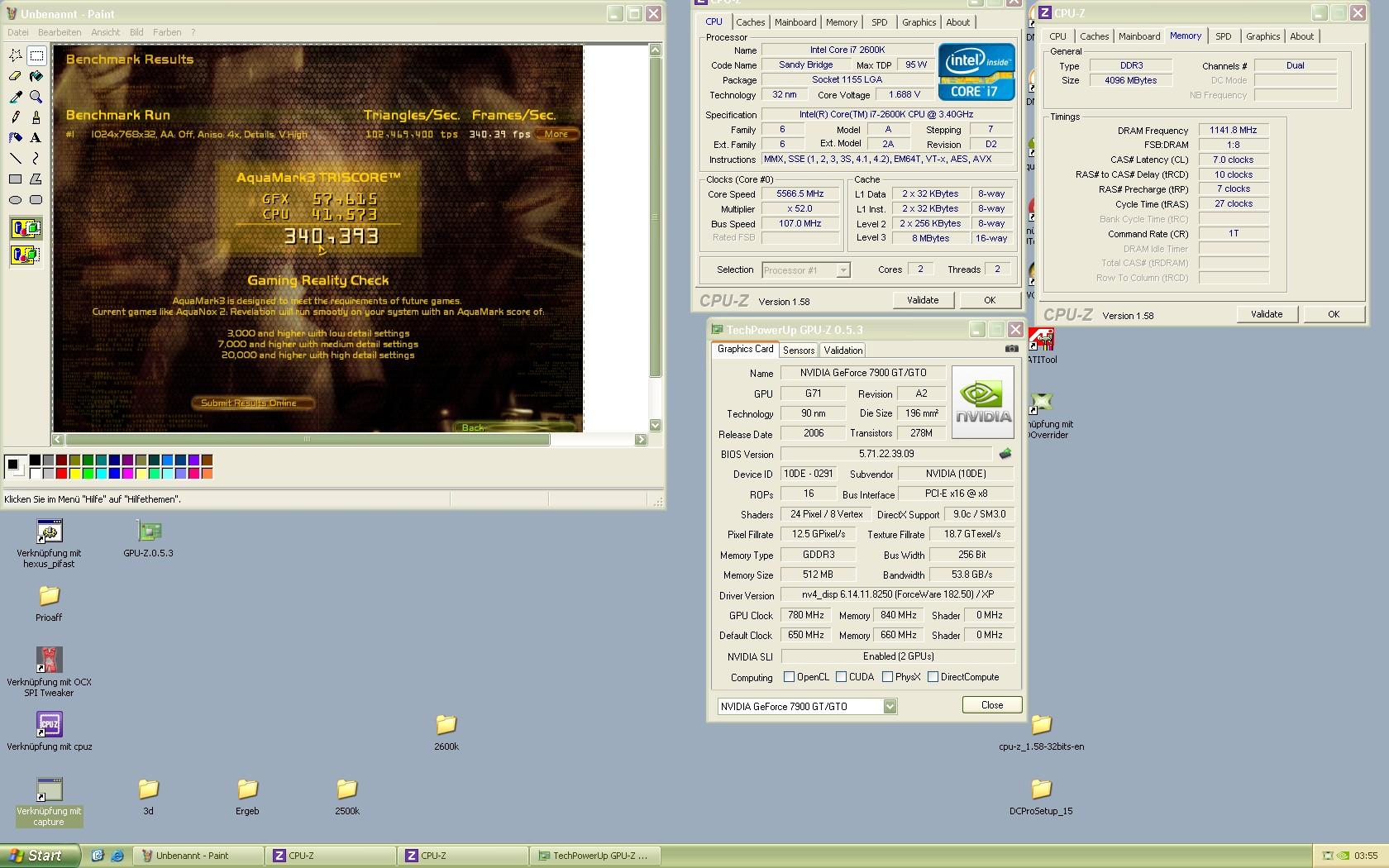
Task: Pick the straight Line tool
Action: (x=16, y=158)
